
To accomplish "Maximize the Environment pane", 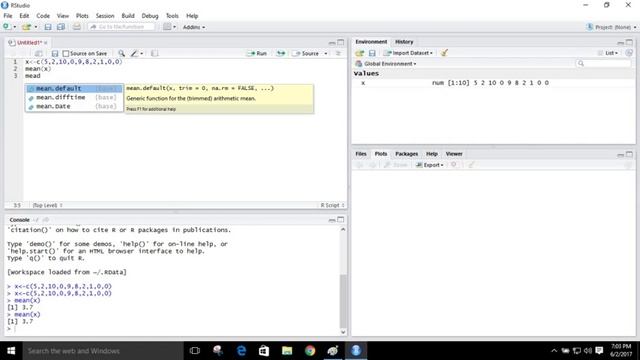I will [629, 42].
